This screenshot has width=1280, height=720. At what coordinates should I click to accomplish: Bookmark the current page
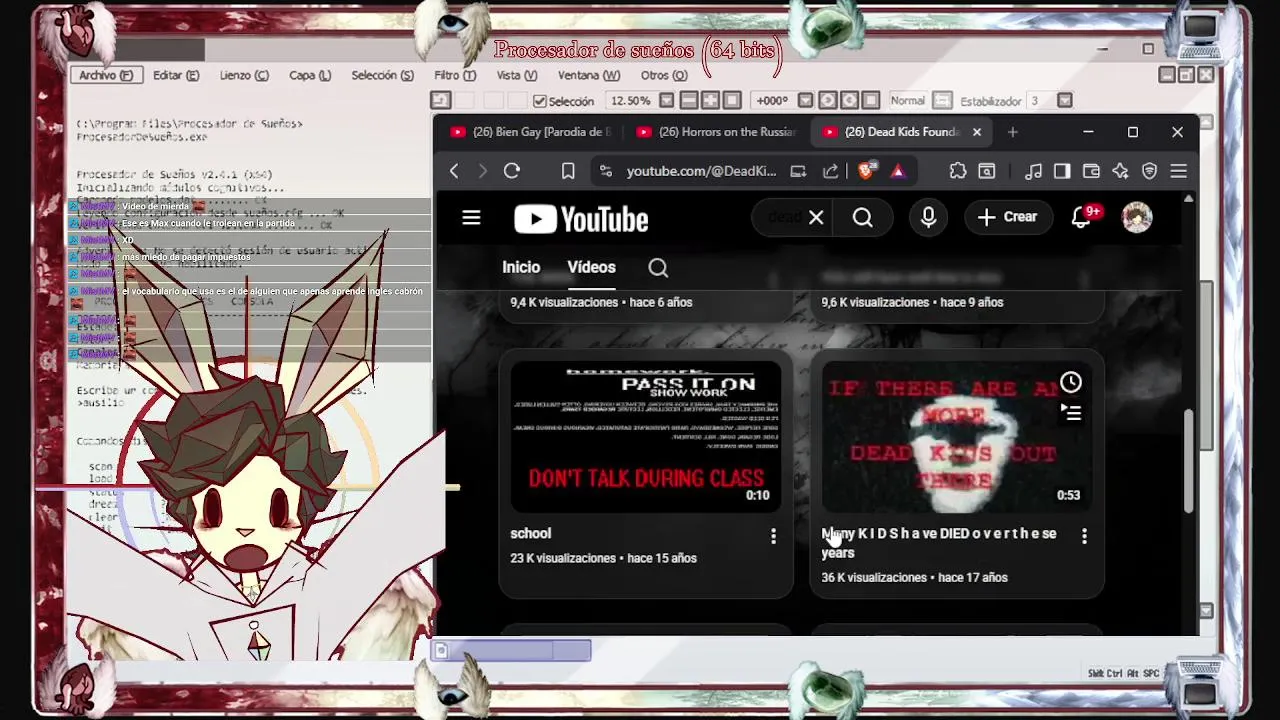coord(568,171)
